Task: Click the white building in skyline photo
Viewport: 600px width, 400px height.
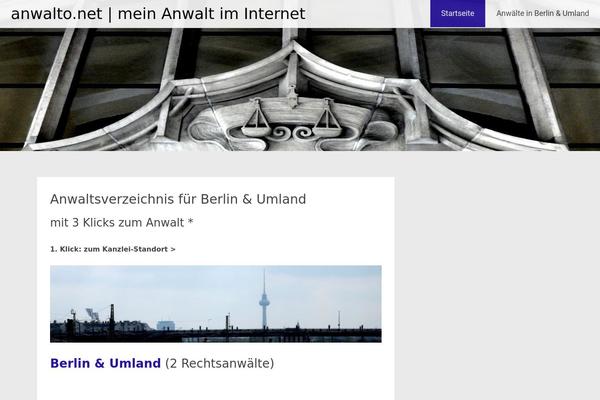Action: [166, 326]
